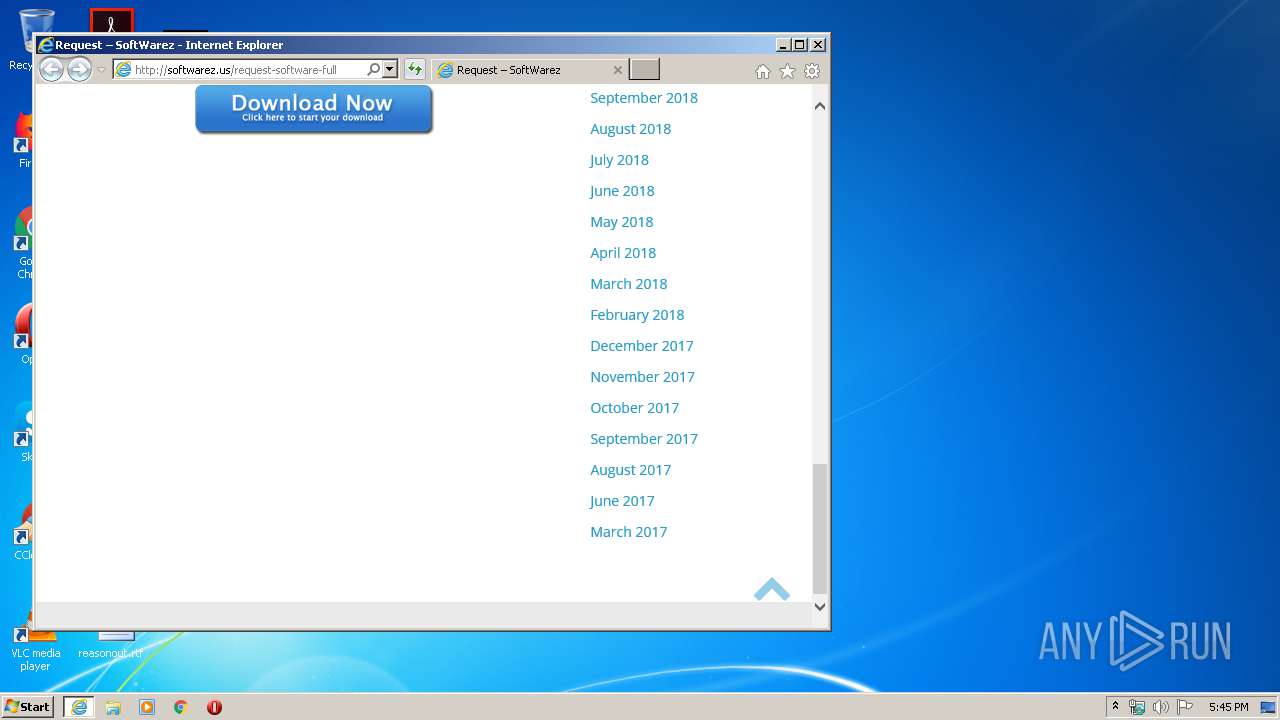
Task: Open the volume speaker tray icon
Action: (x=1160, y=707)
